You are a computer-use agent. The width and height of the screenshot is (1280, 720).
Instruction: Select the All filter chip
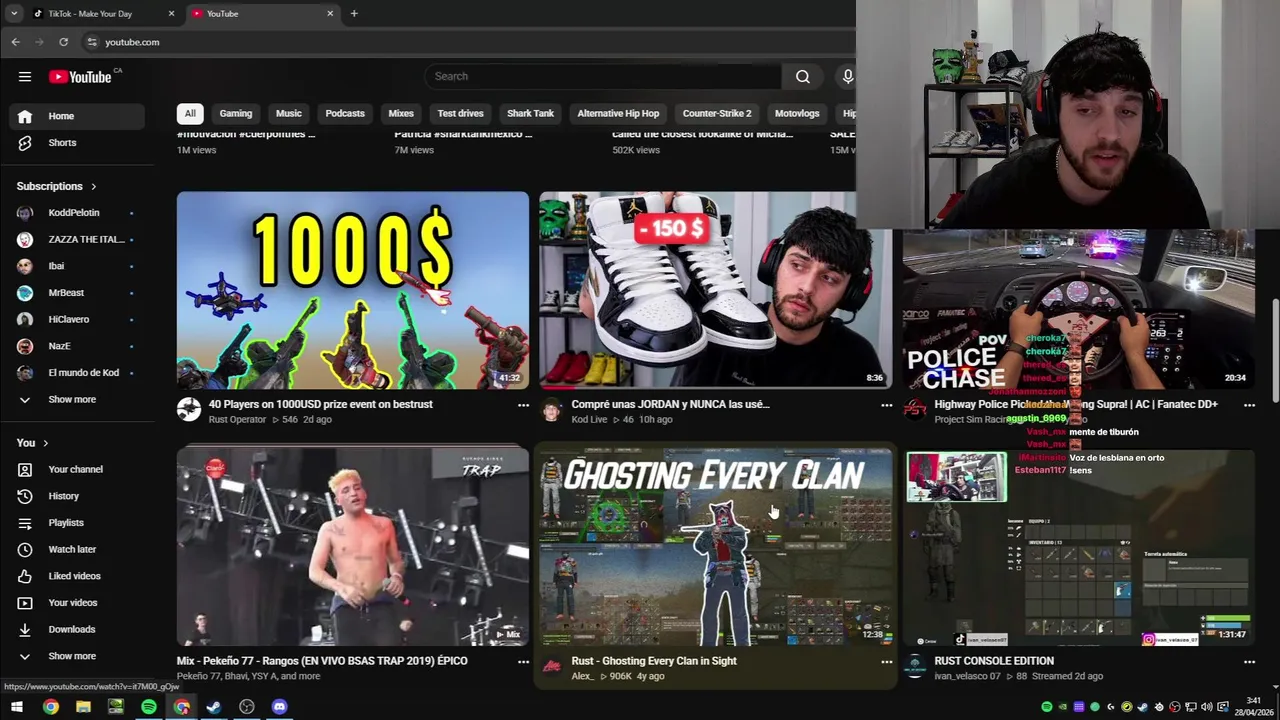[x=190, y=114]
